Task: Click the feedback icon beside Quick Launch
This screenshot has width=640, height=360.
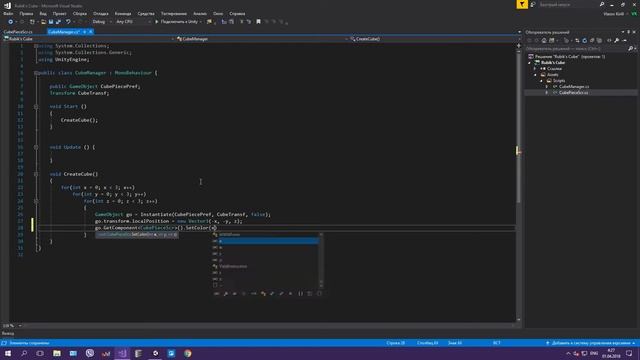Action: [533, 4]
